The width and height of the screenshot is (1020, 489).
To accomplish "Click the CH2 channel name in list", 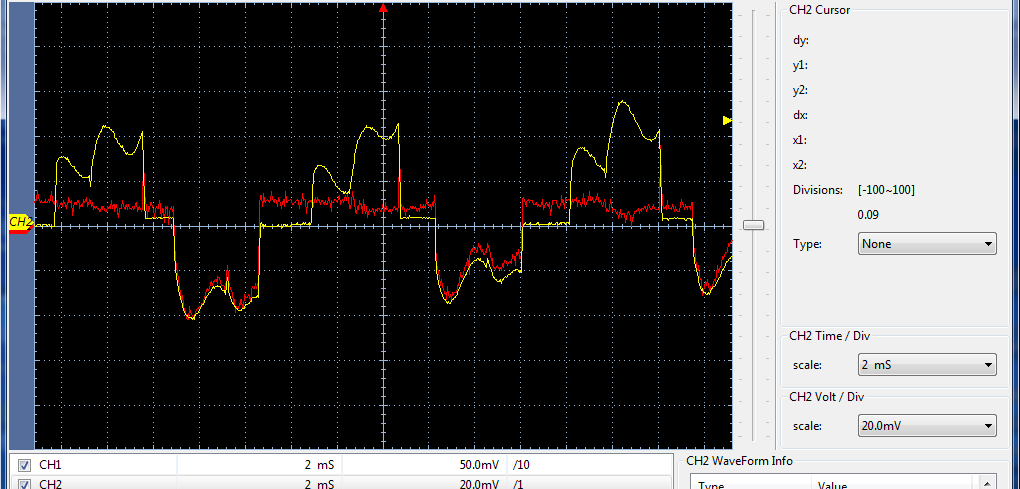I will pos(50,484).
